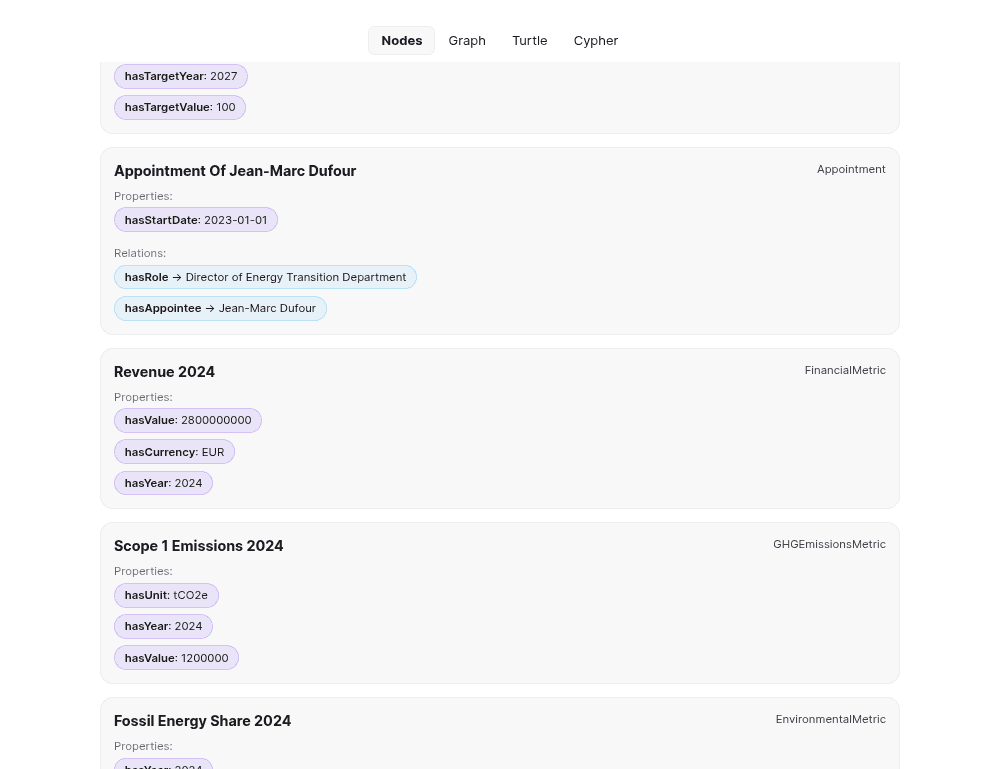Switch to the Graph tab

pyautogui.click(x=466, y=40)
